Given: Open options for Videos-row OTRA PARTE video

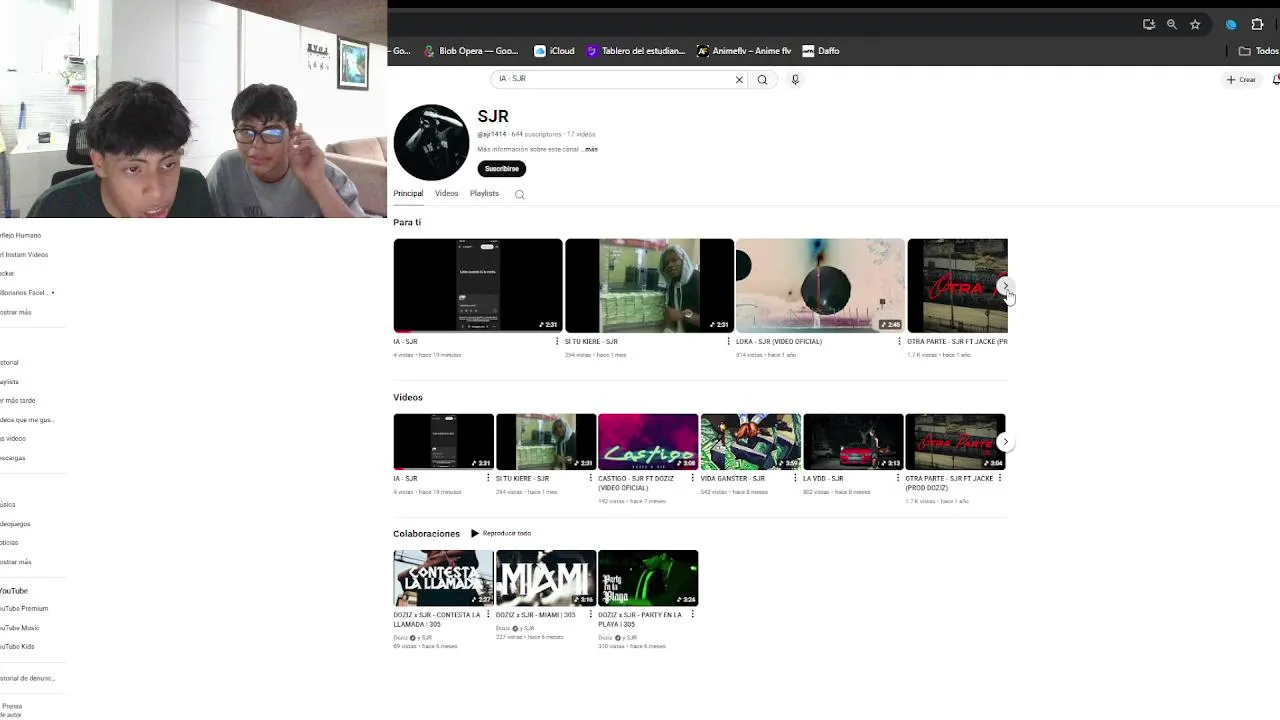Looking at the screenshot, I should 1000,479.
